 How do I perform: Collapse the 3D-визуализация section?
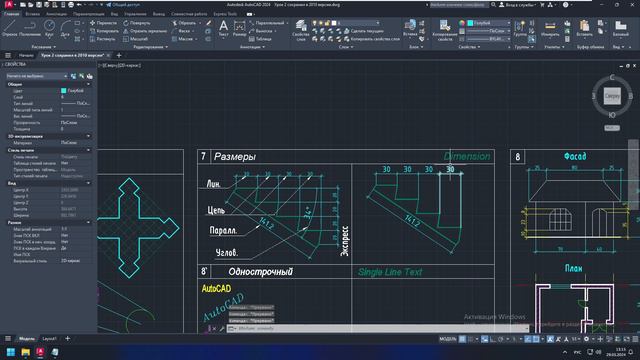(88, 136)
